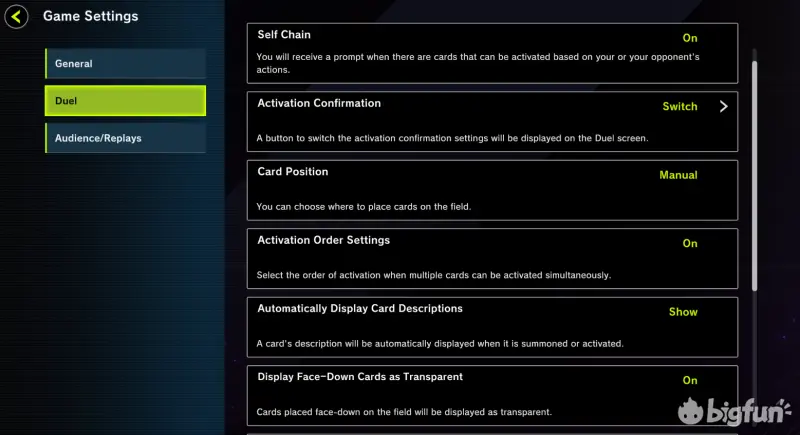This screenshot has width=800, height=435.
Task: Change the Card Descriptions Show value
Action: (x=683, y=312)
